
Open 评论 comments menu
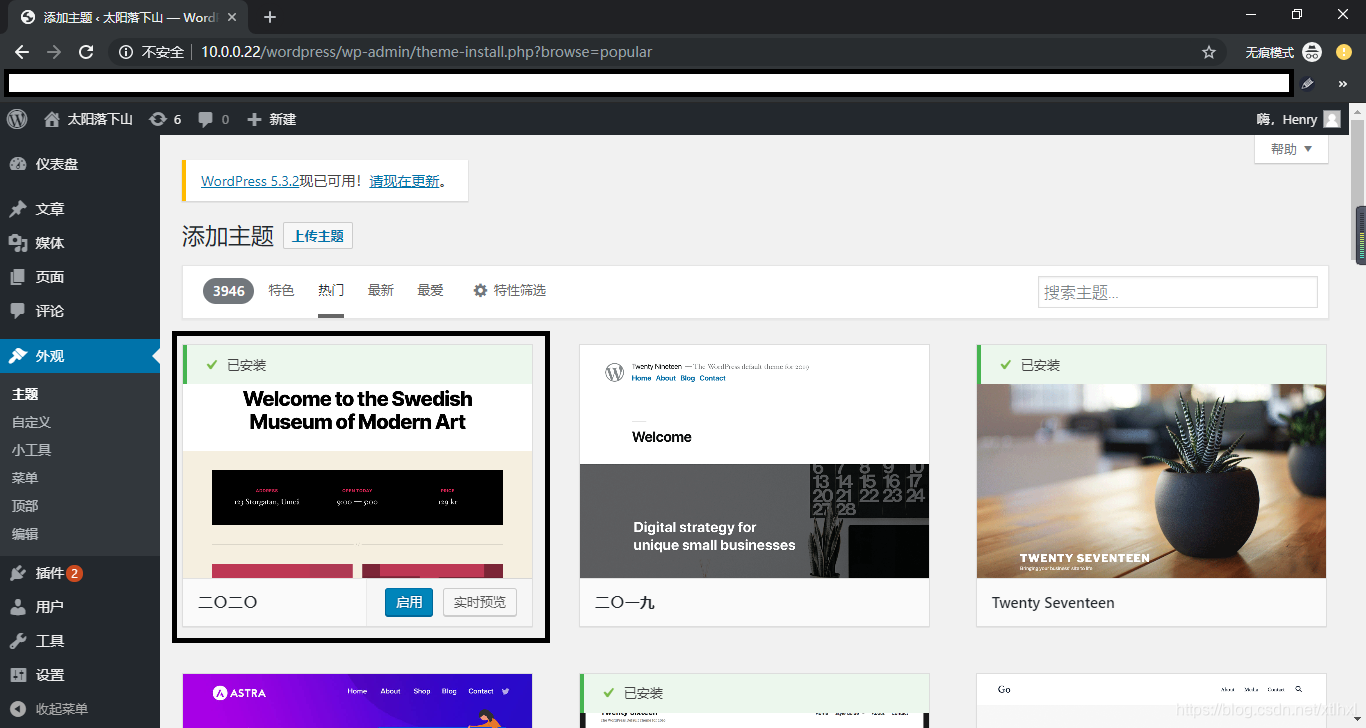(80, 311)
